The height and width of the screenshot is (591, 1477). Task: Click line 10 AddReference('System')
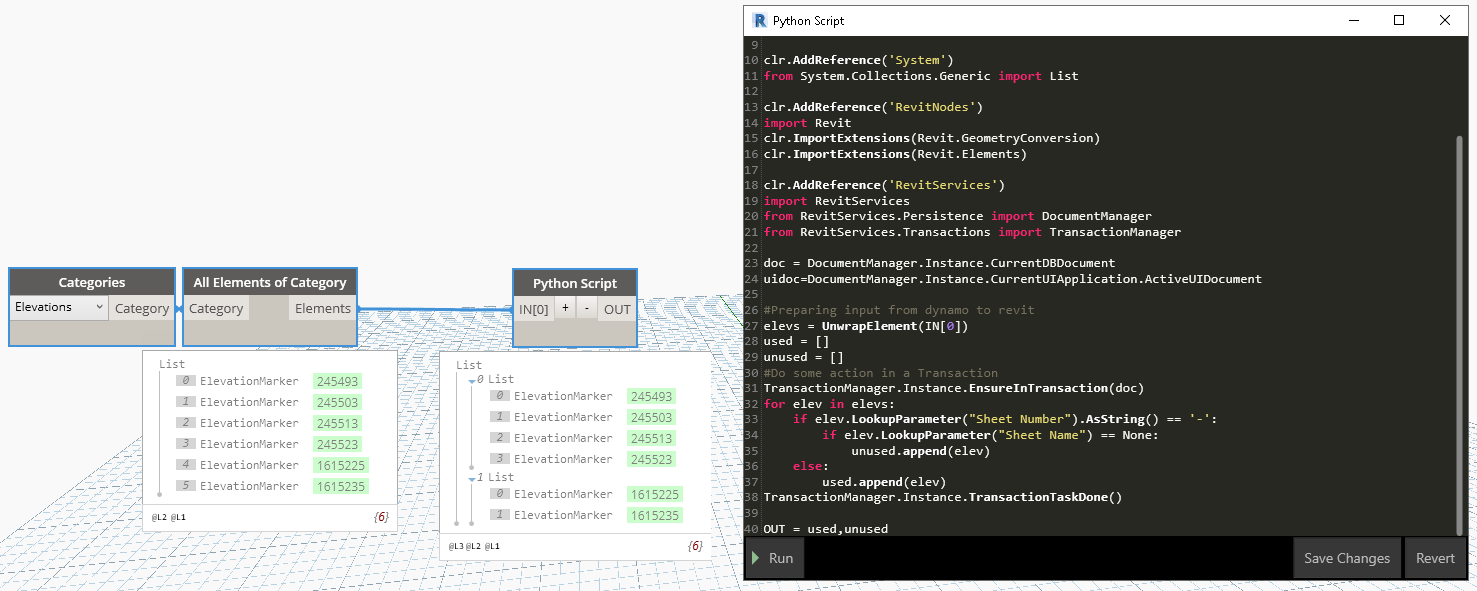pyautogui.click(x=859, y=60)
